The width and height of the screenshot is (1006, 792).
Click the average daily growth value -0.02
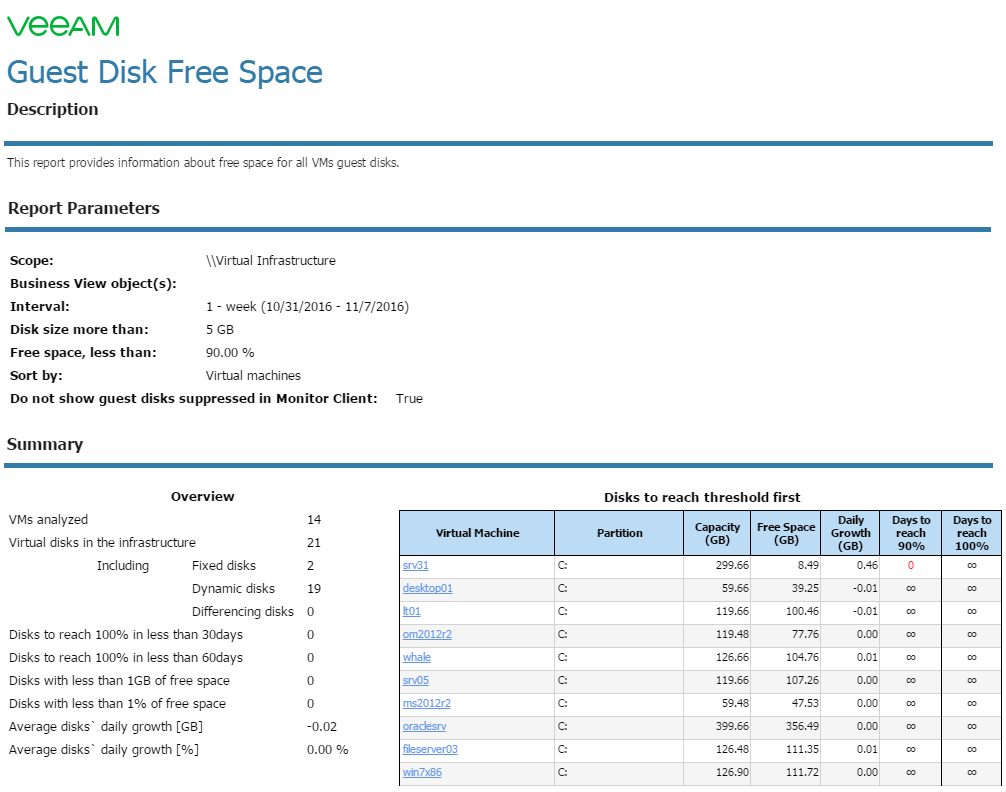tap(321, 727)
